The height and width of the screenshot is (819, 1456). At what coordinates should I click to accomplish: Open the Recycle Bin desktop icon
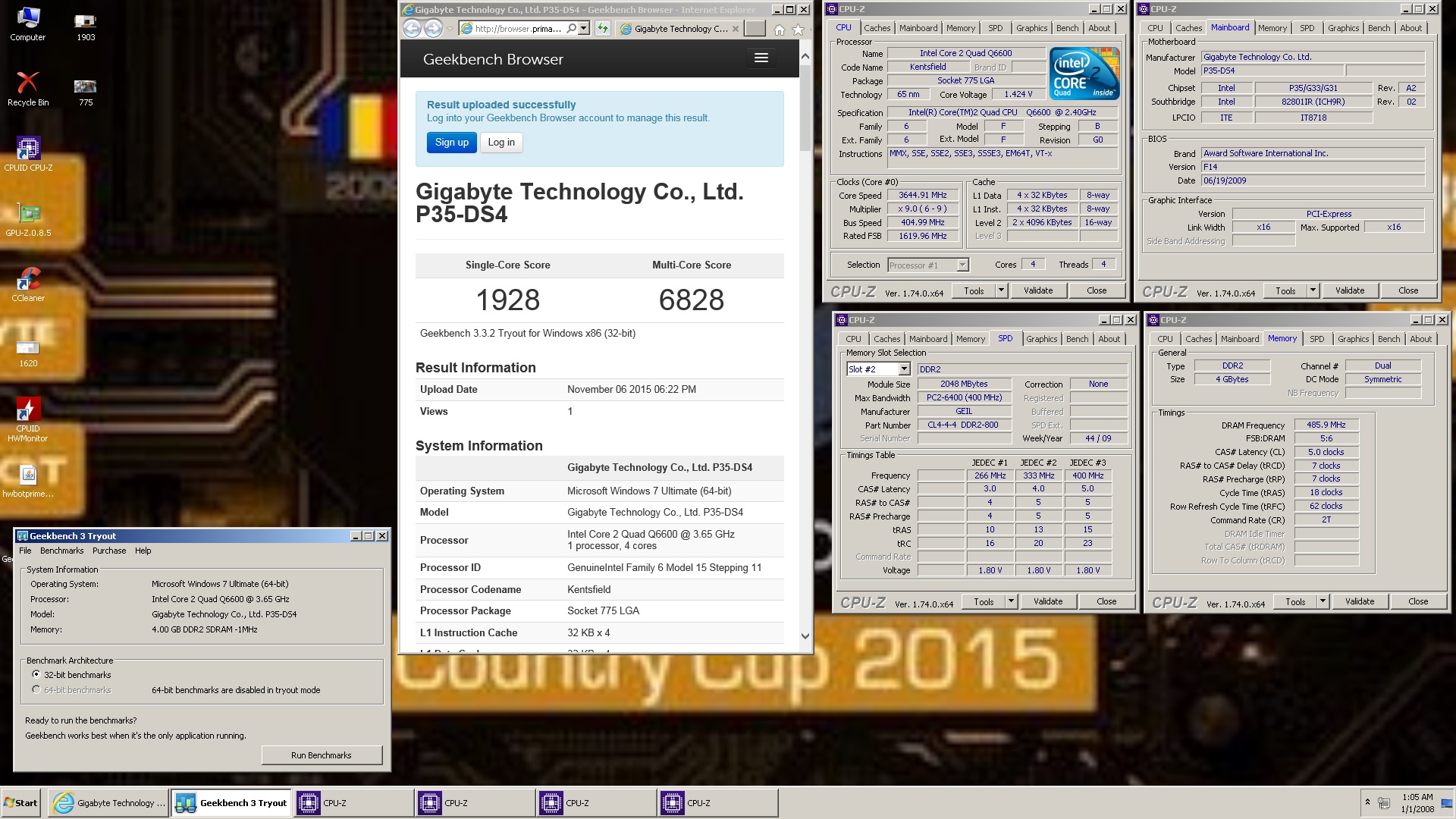pos(27,89)
